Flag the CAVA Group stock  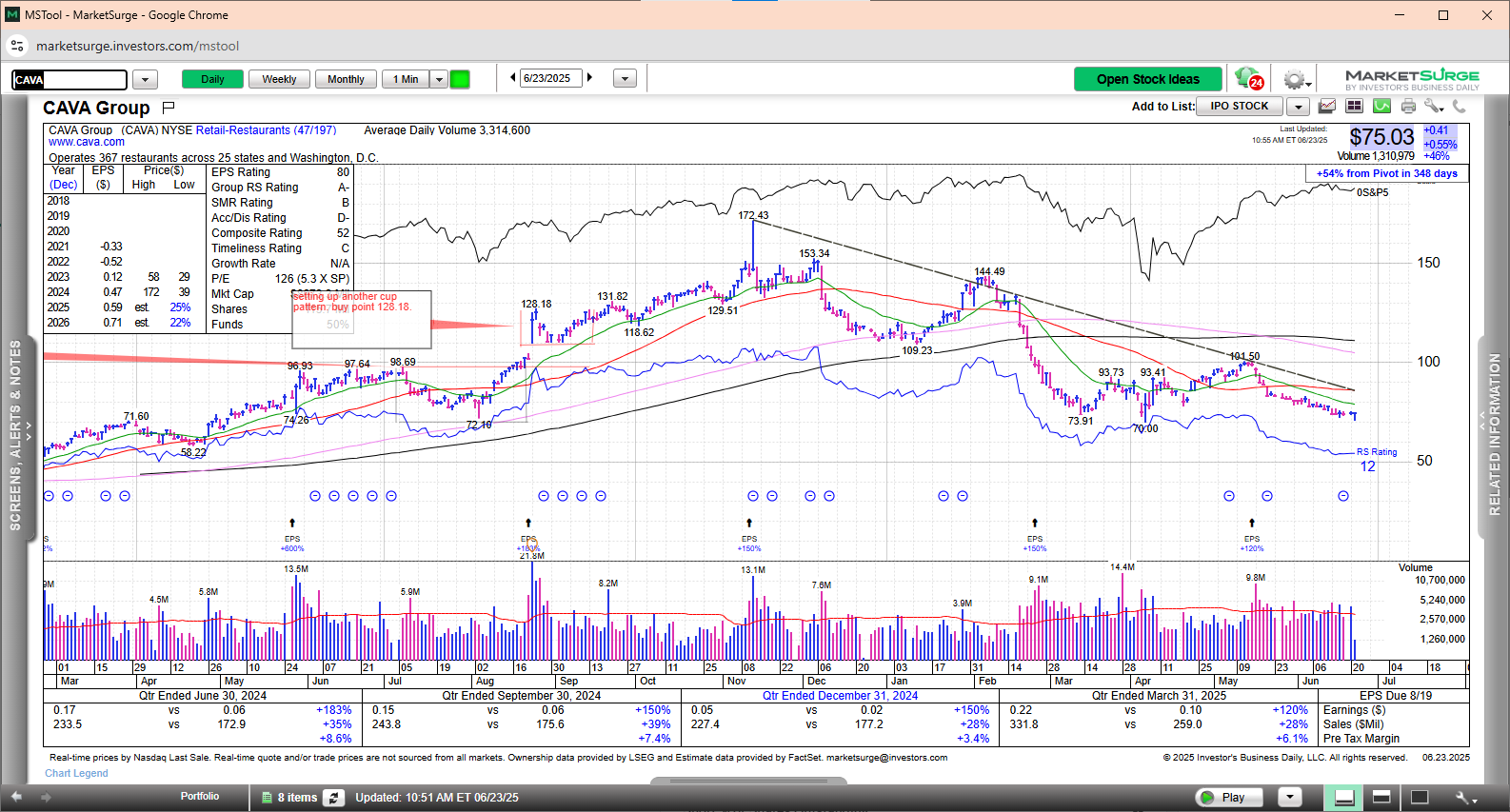pos(169,107)
